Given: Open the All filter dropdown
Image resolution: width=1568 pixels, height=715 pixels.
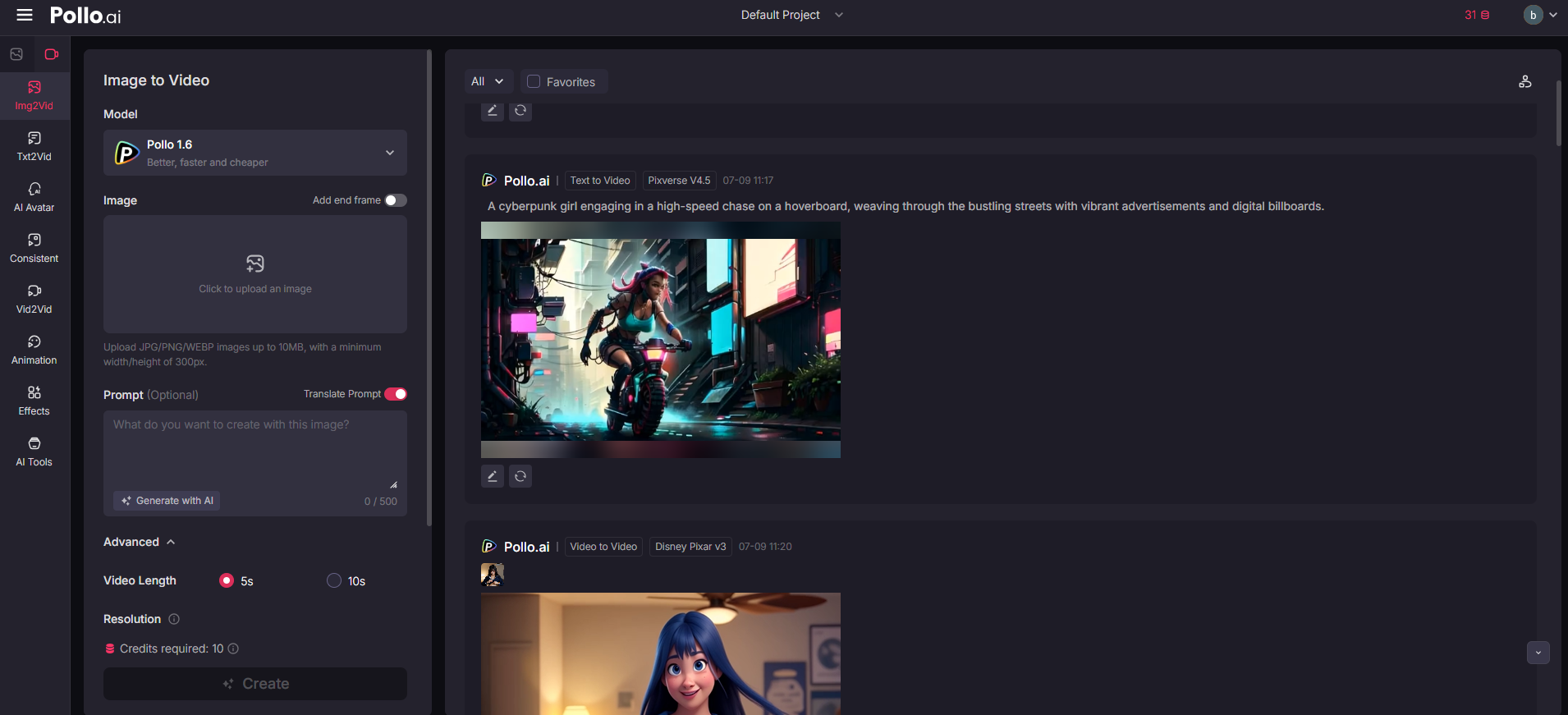Looking at the screenshot, I should coord(488,81).
